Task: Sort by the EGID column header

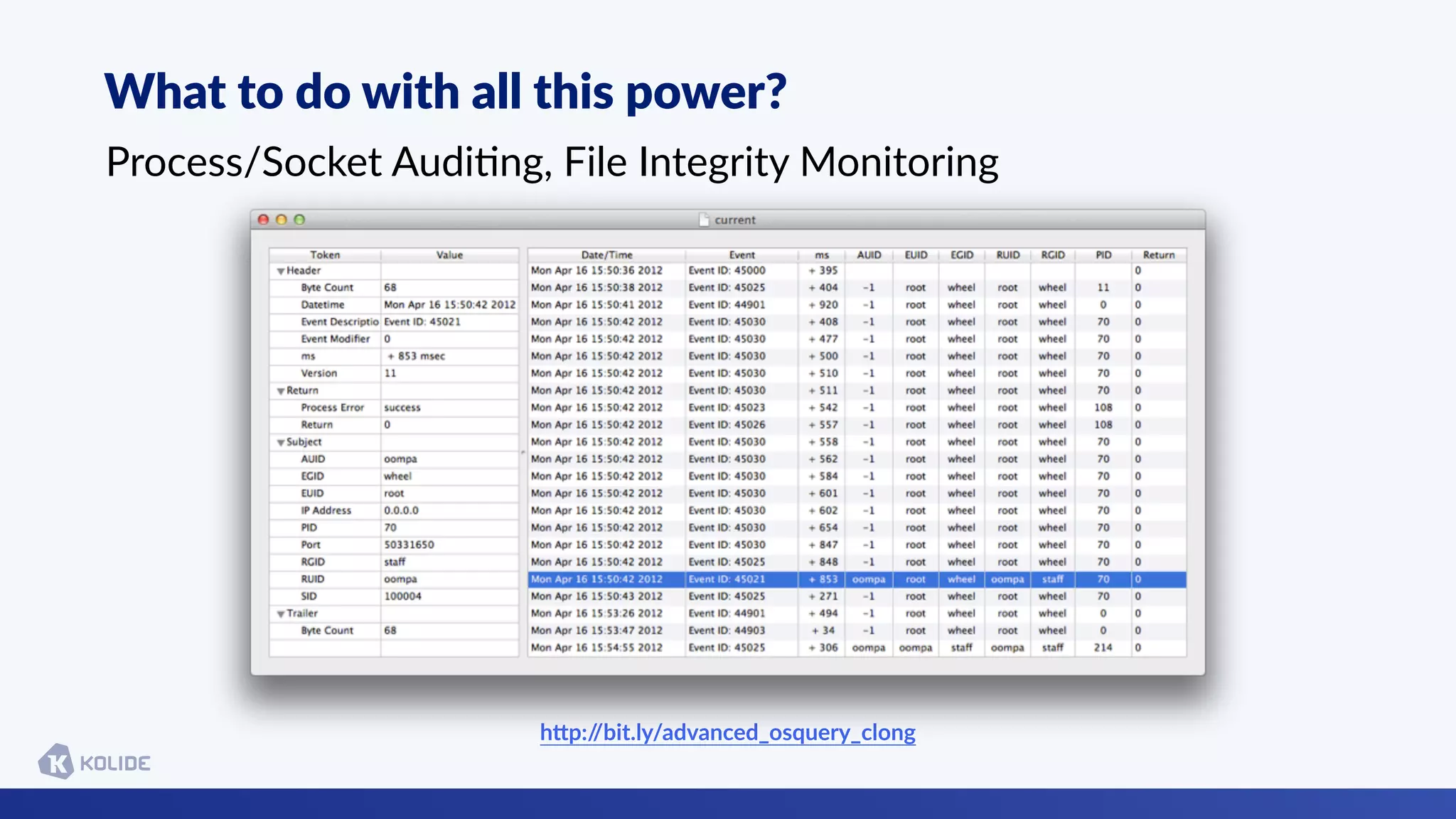Action: tap(962, 255)
